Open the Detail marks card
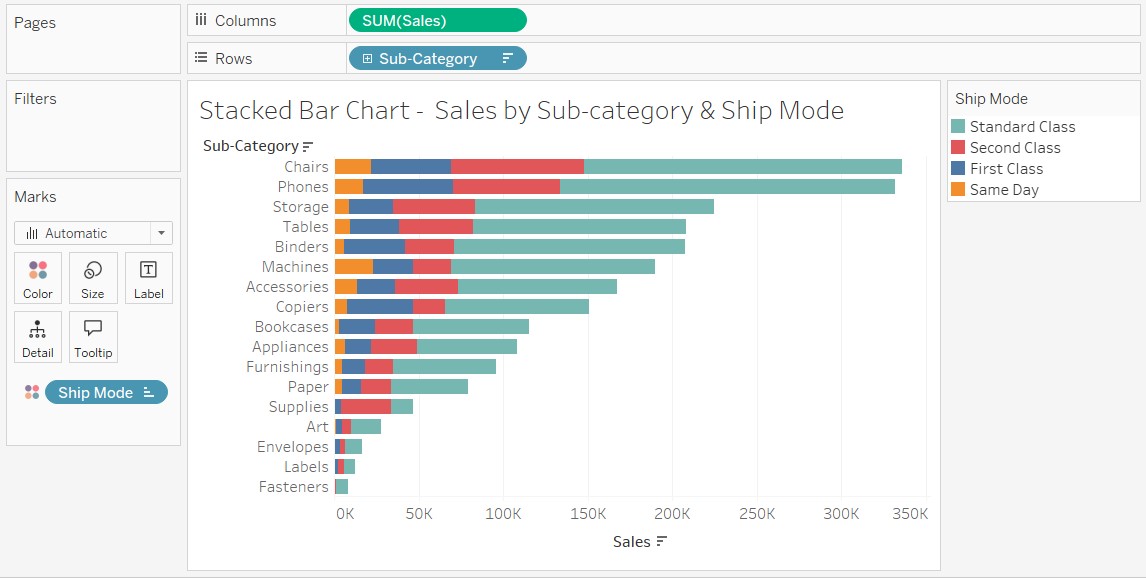The image size is (1146, 578). [x=38, y=337]
